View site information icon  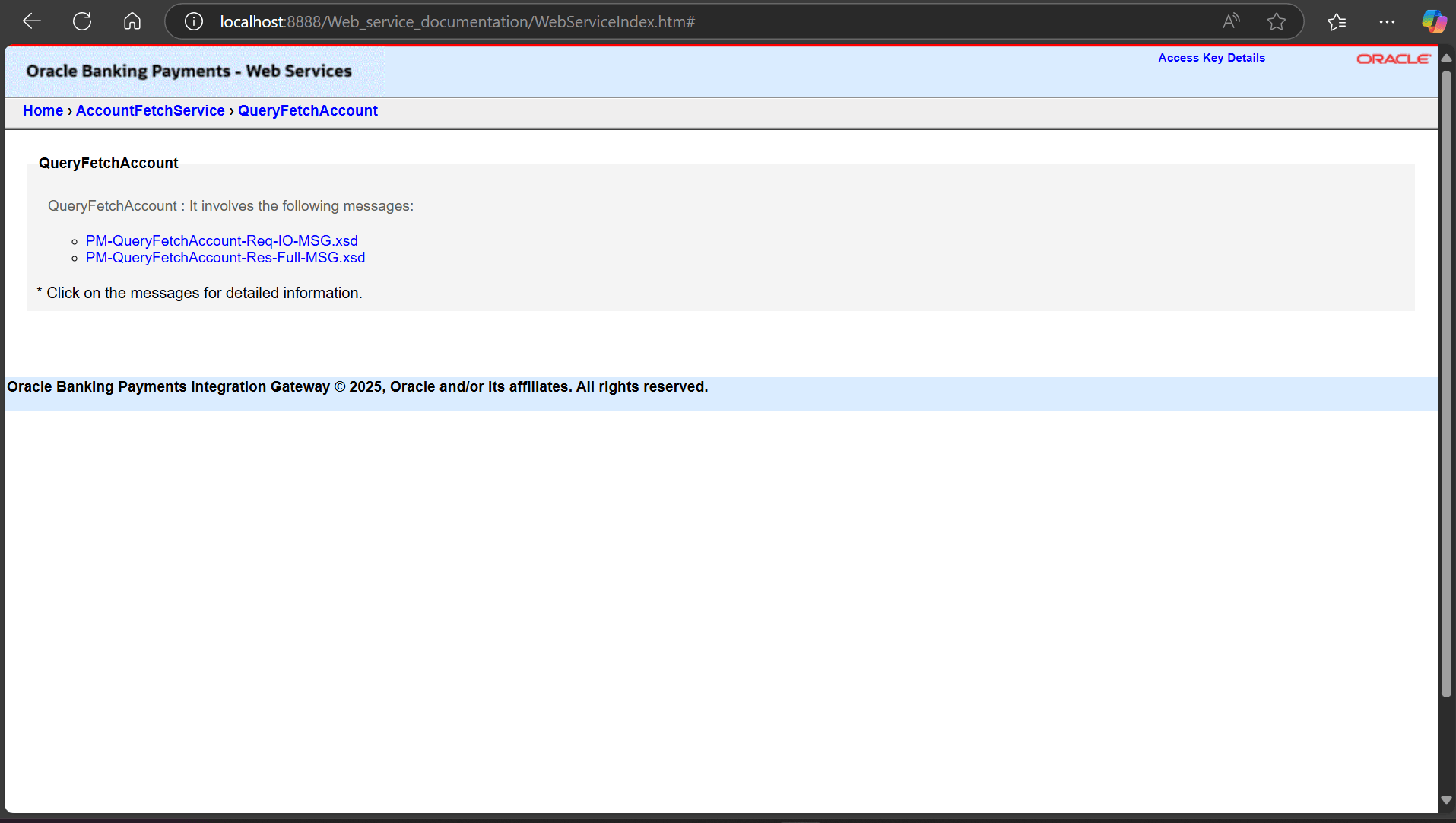coord(194,21)
